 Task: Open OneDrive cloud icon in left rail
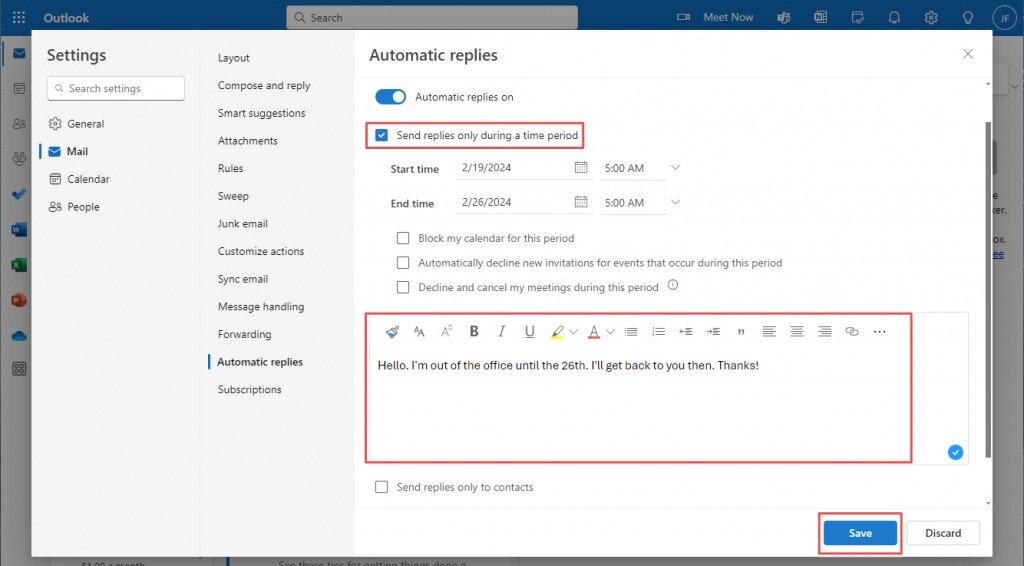19,336
